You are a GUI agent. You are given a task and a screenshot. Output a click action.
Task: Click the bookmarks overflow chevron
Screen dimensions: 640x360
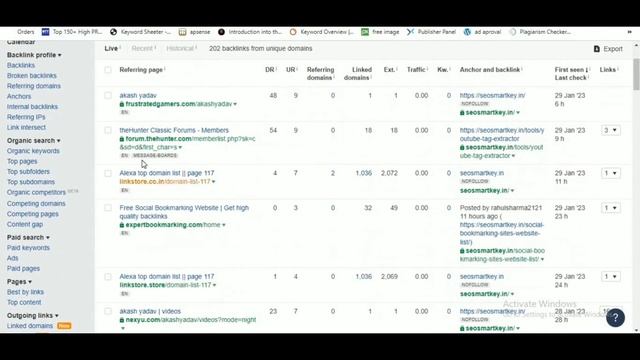click(x=629, y=32)
